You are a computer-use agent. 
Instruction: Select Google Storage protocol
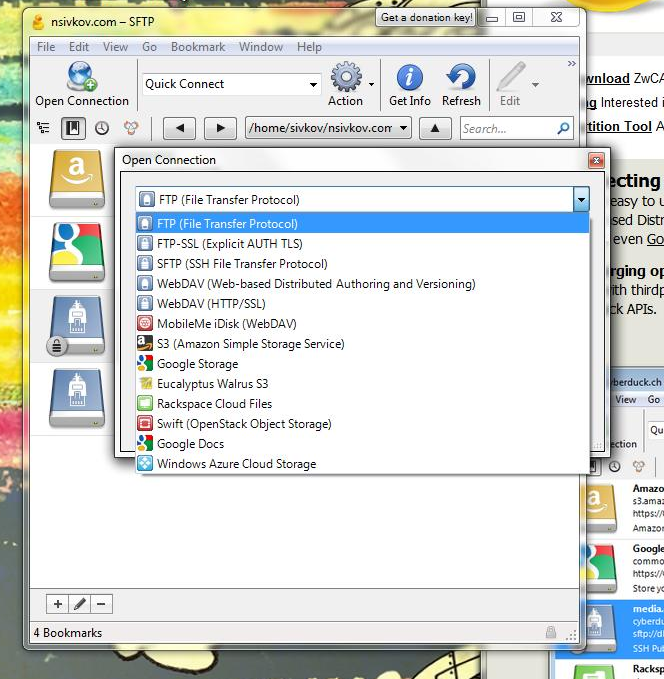tap(363, 363)
